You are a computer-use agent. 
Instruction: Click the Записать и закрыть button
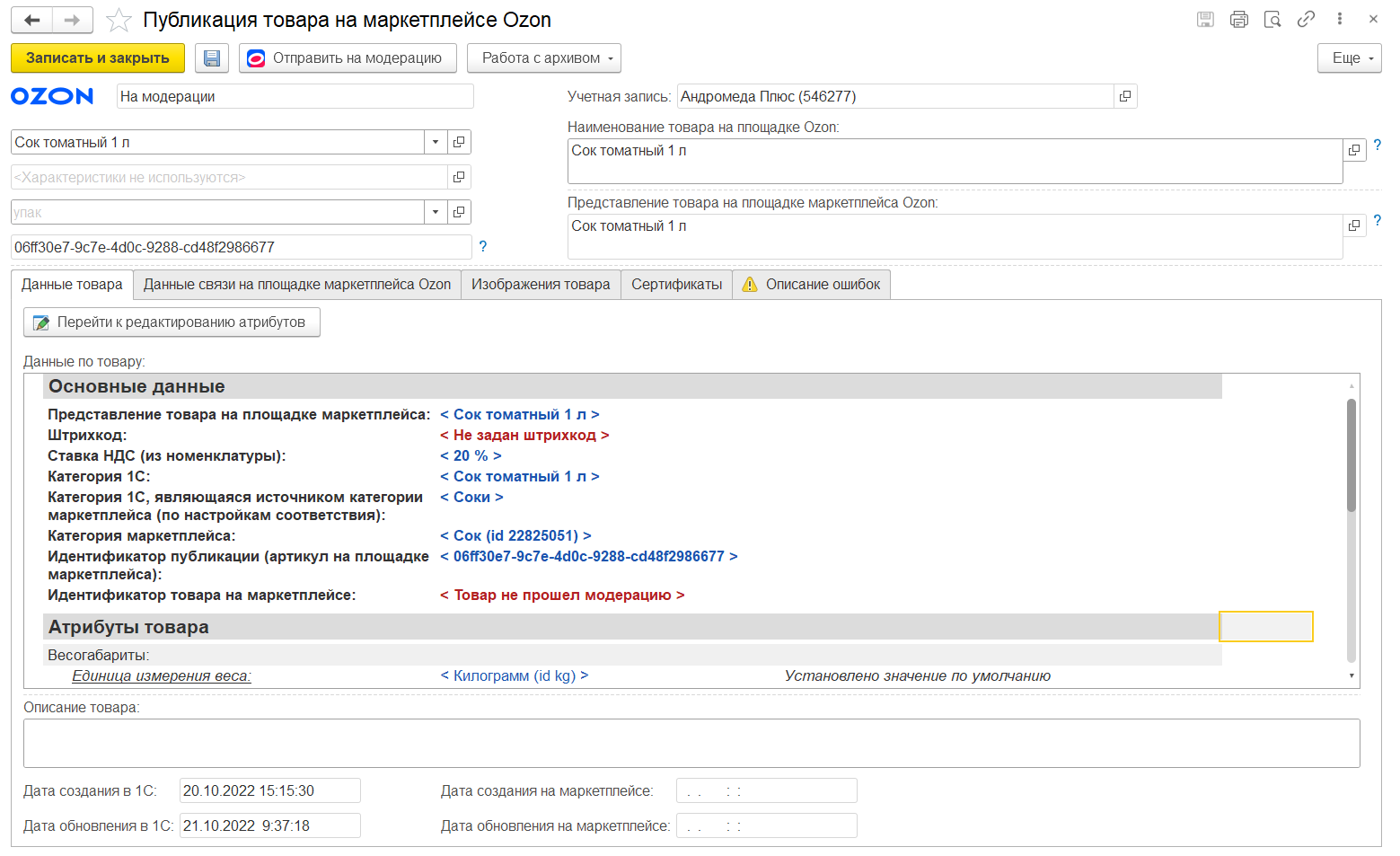pos(98,58)
